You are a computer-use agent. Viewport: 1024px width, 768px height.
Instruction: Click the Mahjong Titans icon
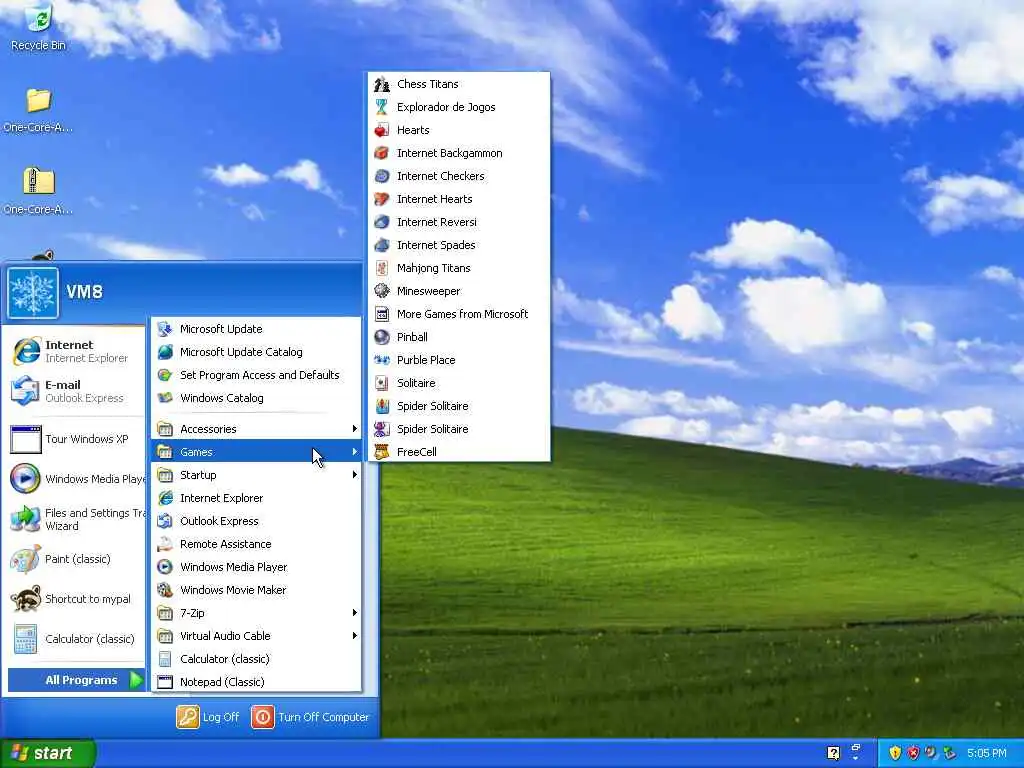[x=382, y=268]
